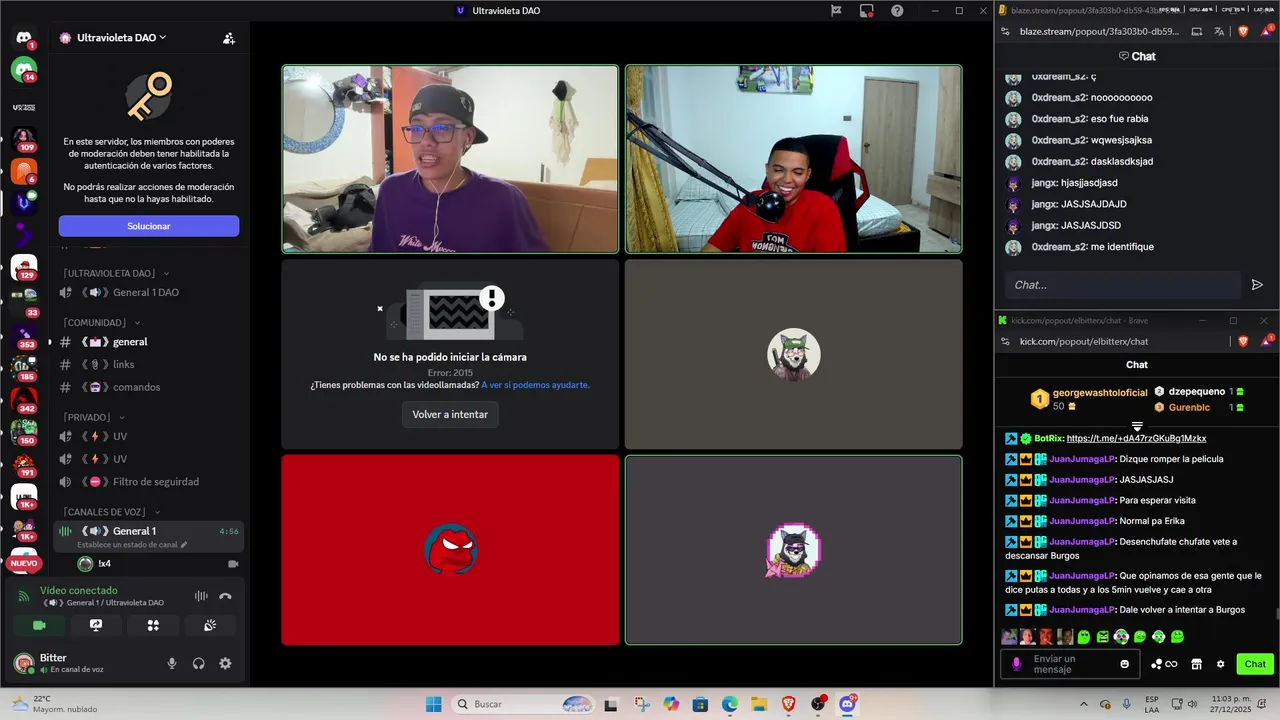The image size is (1280, 720).
Task: Send Blaze chat message arrow icon
Action: tap(1257, 285)
